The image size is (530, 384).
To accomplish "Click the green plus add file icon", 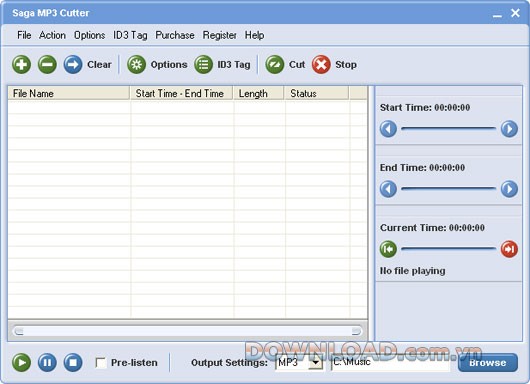I will (x=22, y=64).
